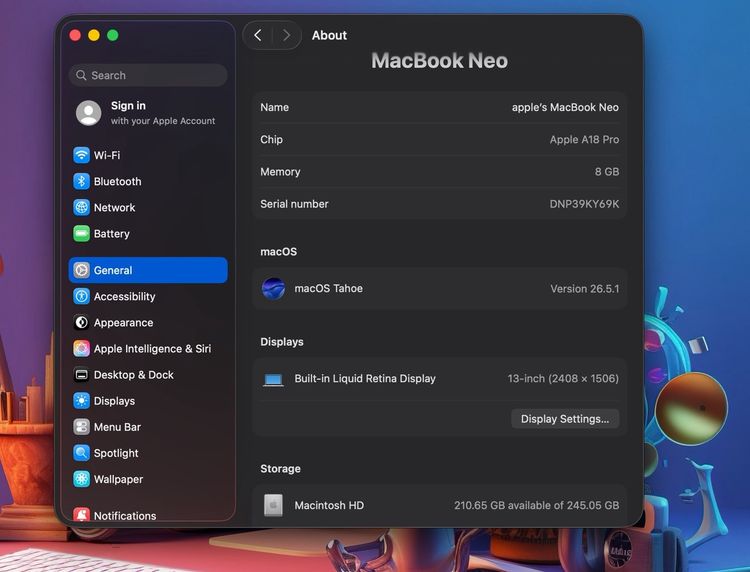Click the Storage section heading
Viewport: 750px width, 572px height.
pos(280,469)
